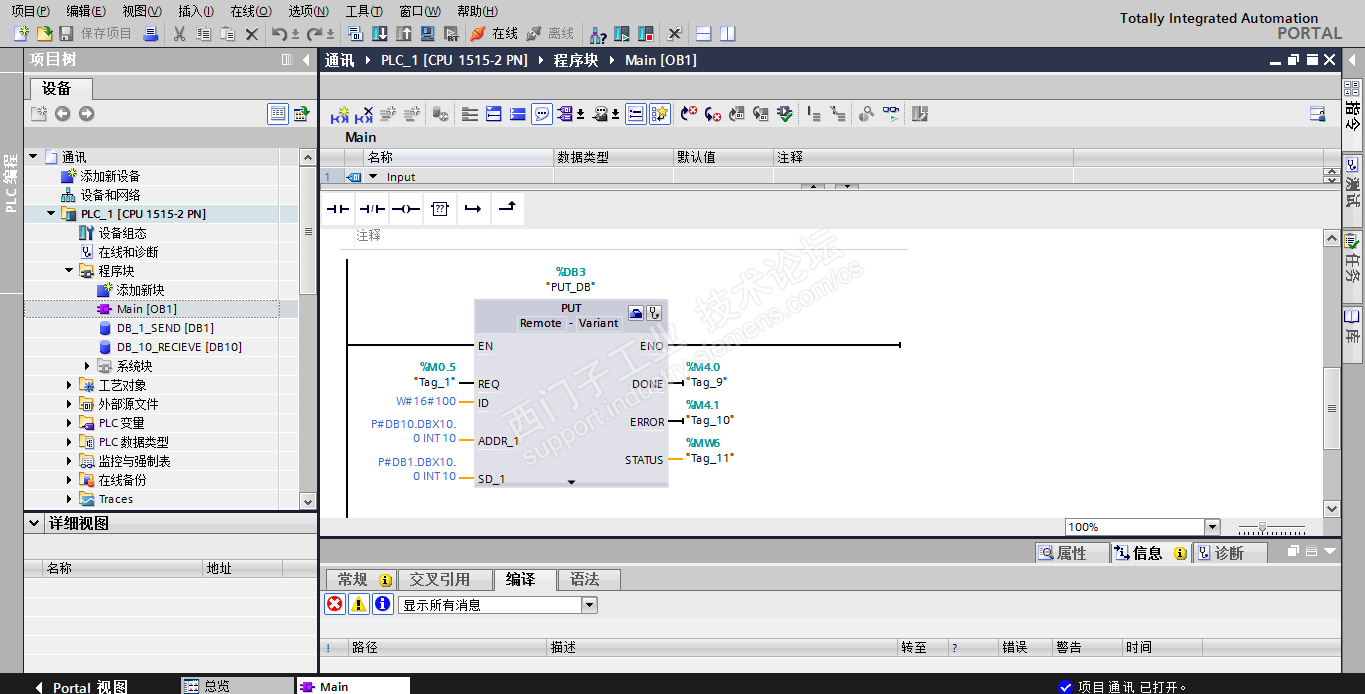The image size is (1365, 694).
Task: Insert normally open contact instruction
Action: click(339, 209)
